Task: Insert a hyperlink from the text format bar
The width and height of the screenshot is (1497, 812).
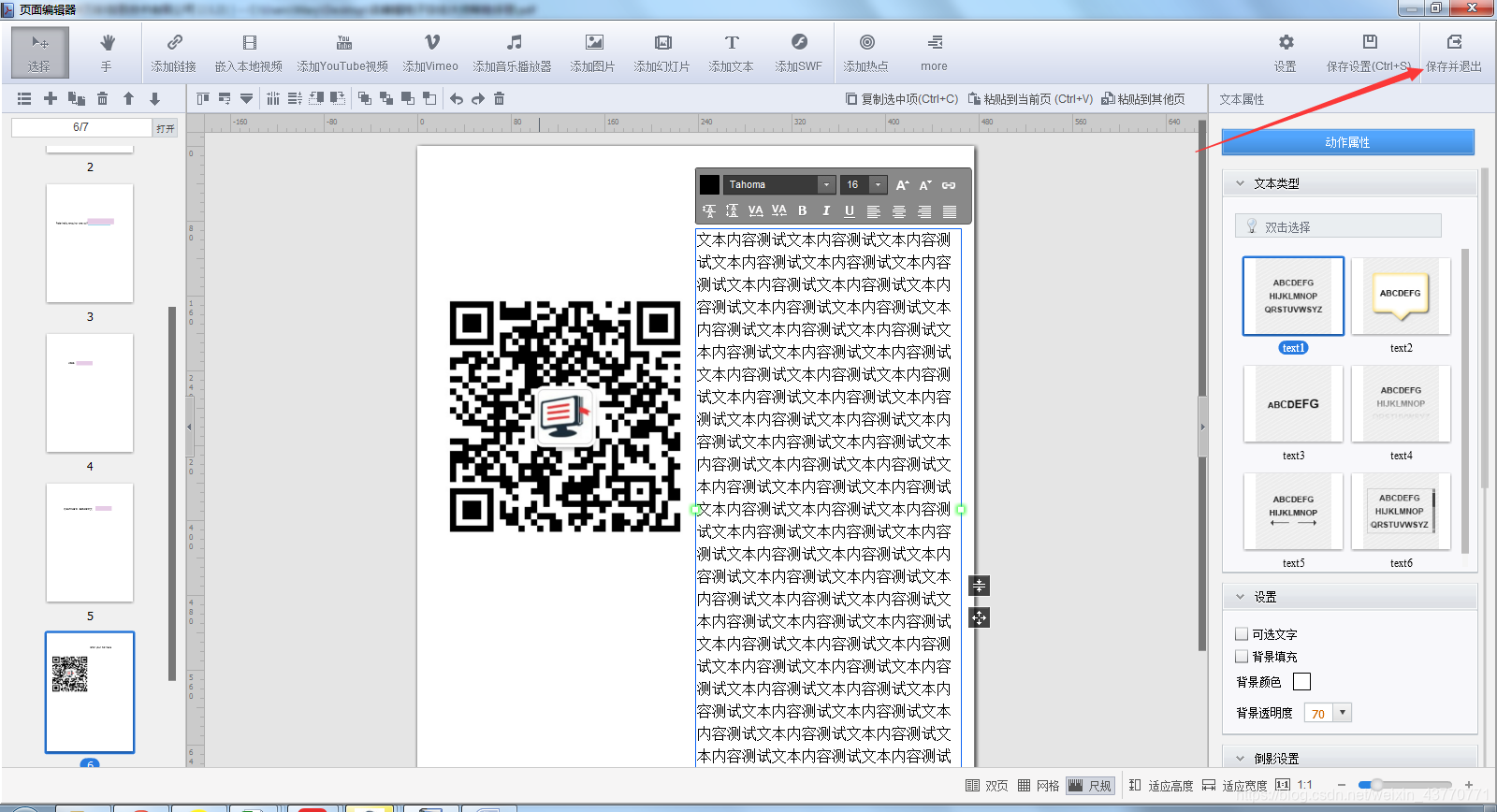Action: point(949,185)
